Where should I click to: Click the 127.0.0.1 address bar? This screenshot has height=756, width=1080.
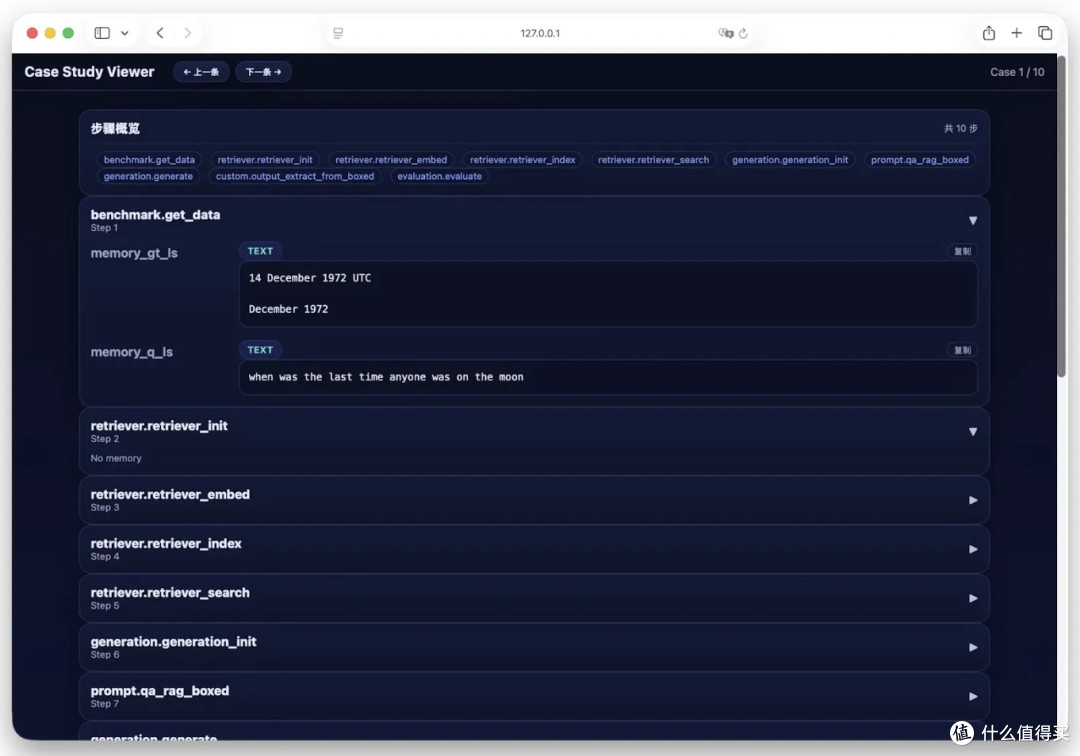540,33
